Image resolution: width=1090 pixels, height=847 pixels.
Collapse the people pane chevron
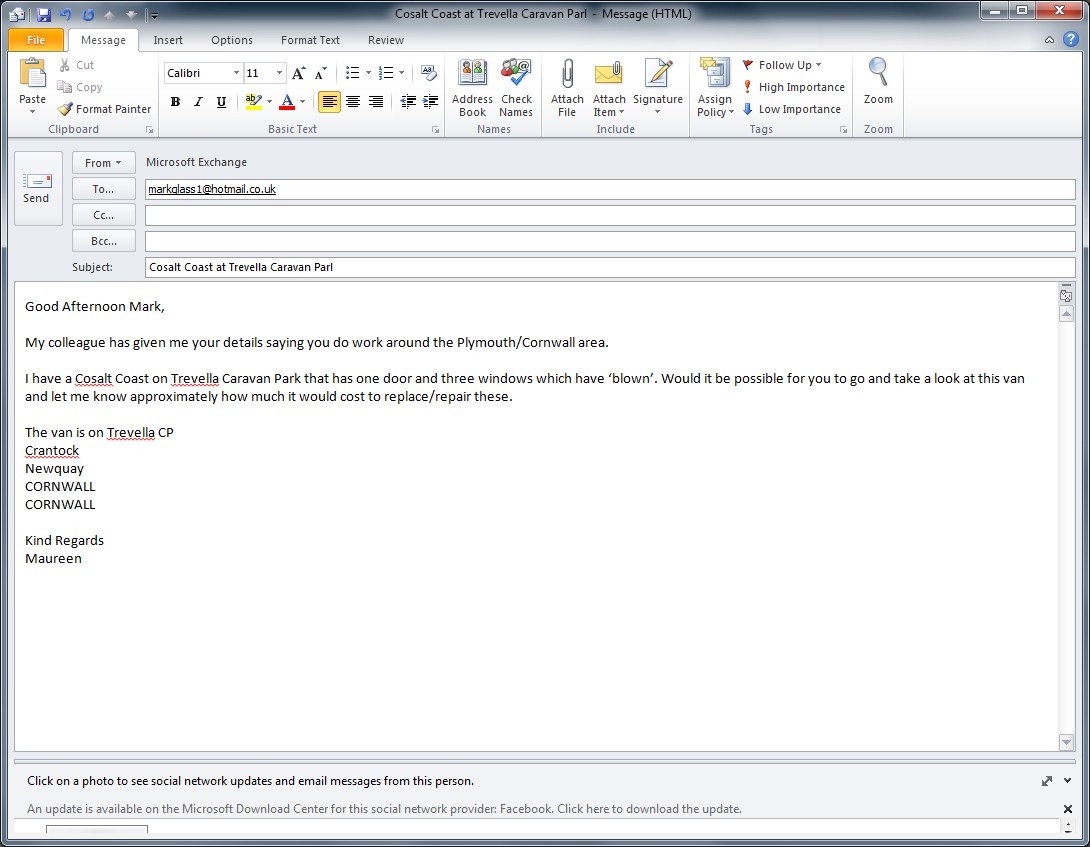[x=1068, y=781]
